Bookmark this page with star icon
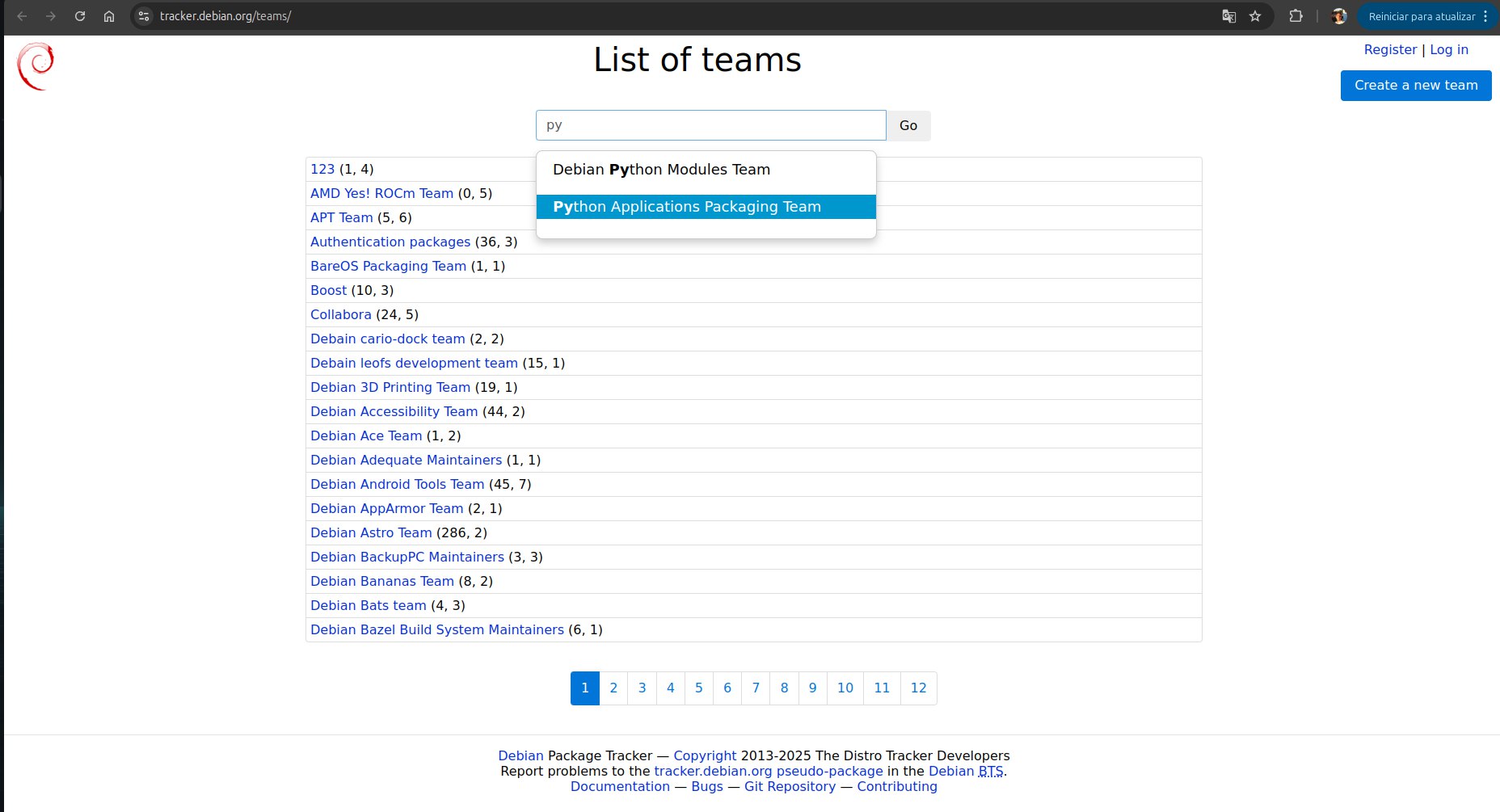Viewport: 1500px width, 812px height. [1255, 16]
